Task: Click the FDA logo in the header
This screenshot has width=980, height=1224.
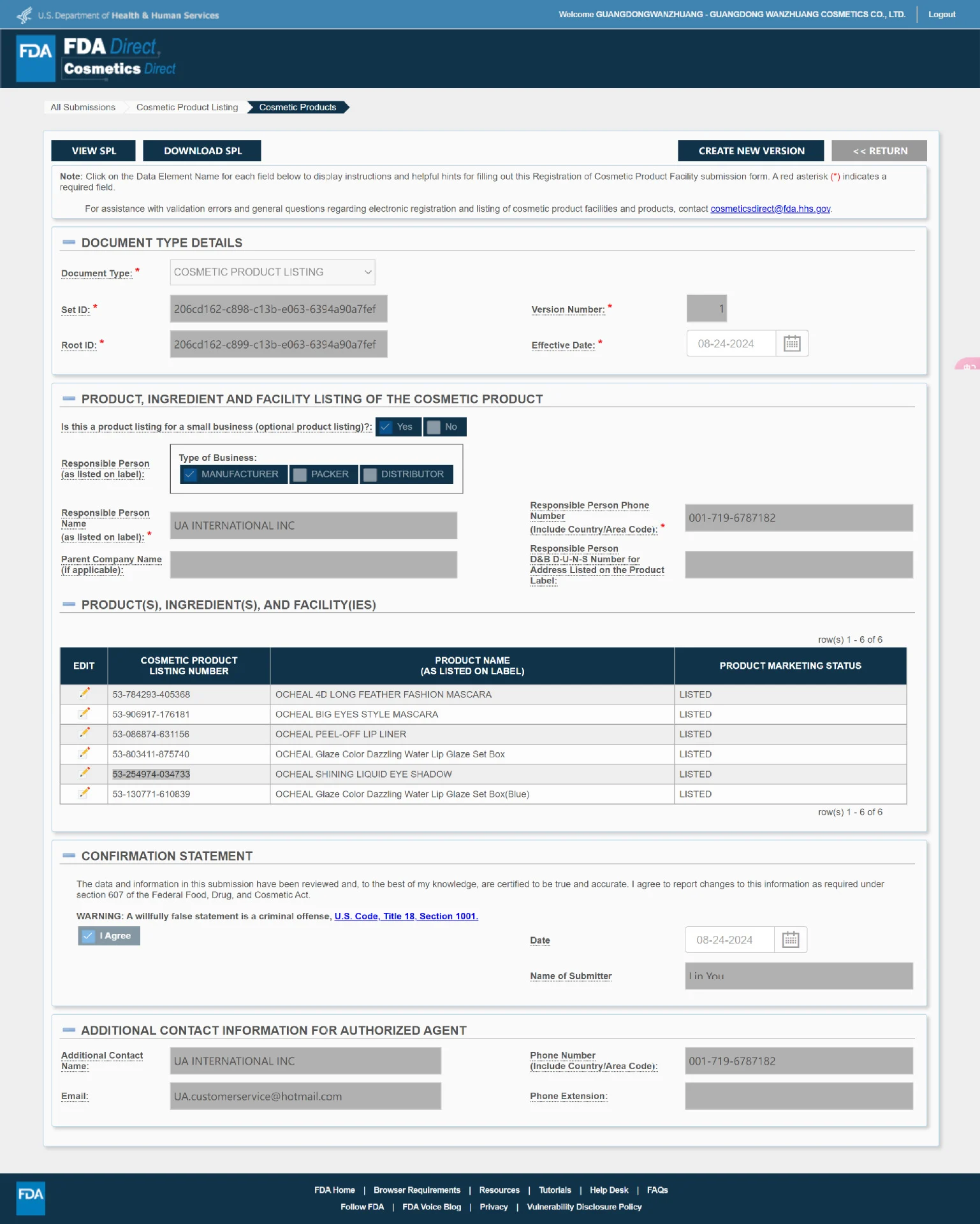Action: point(36,59)
